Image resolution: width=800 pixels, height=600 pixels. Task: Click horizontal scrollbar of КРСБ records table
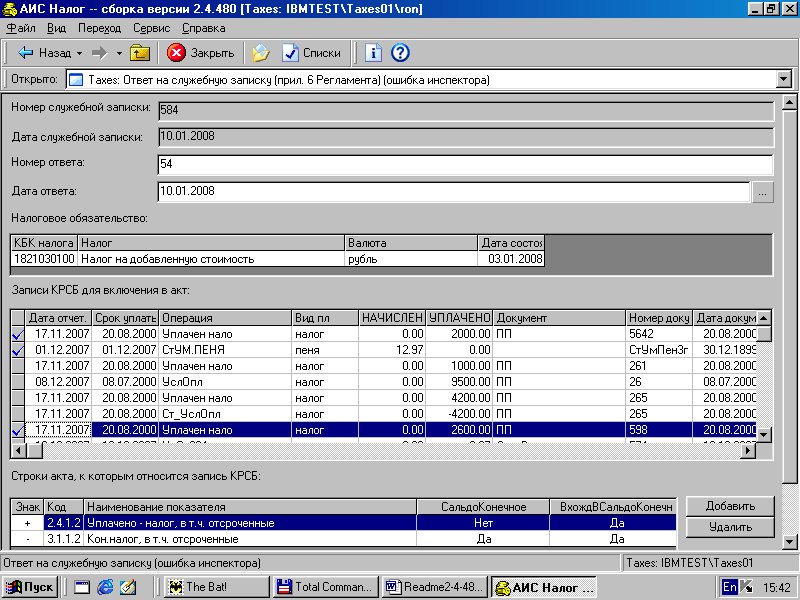pyautogui.click(x=380, y=452)
